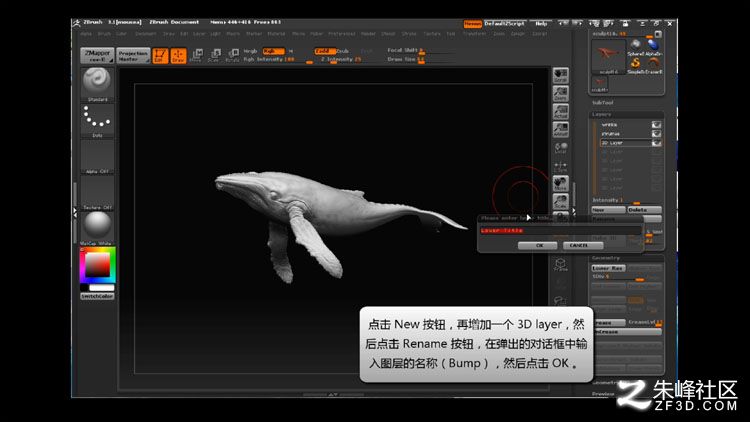Image resolution: width=750 pixels, height=422 pixels.
Task: Select the Scale transform icon in top toolbar
Action: tap(214, 55)
